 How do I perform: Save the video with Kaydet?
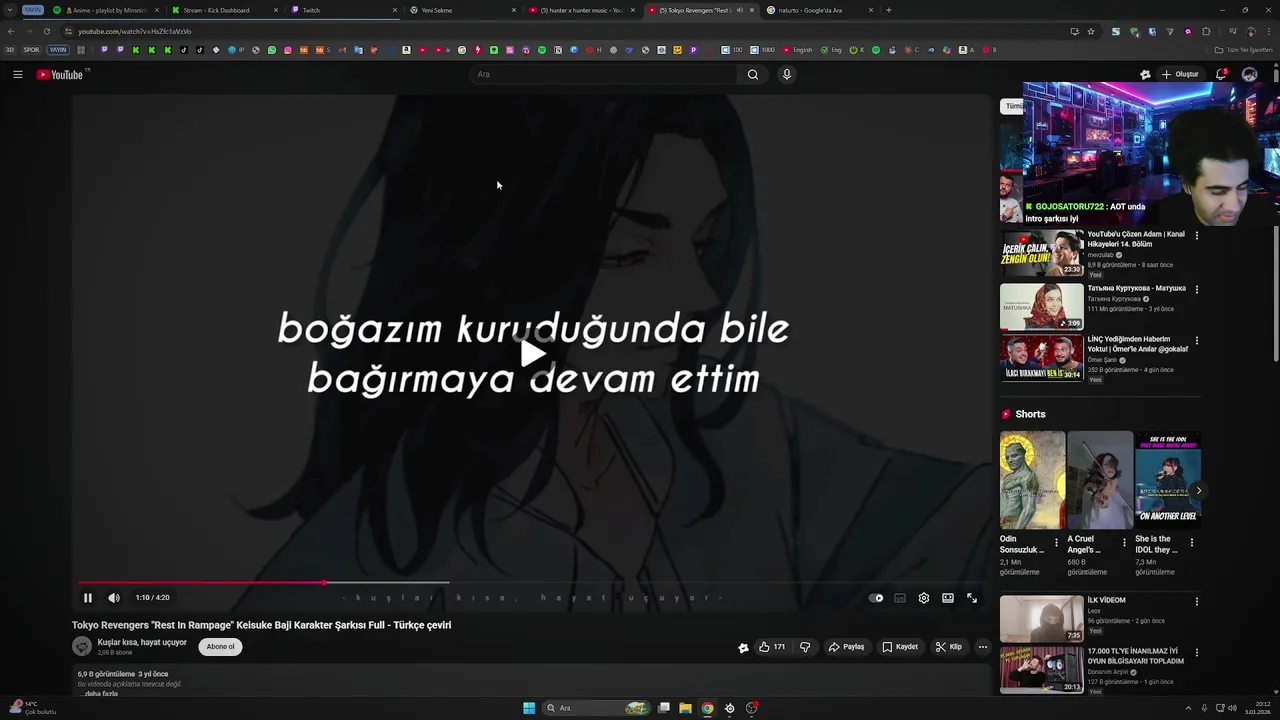click(900, 647)
